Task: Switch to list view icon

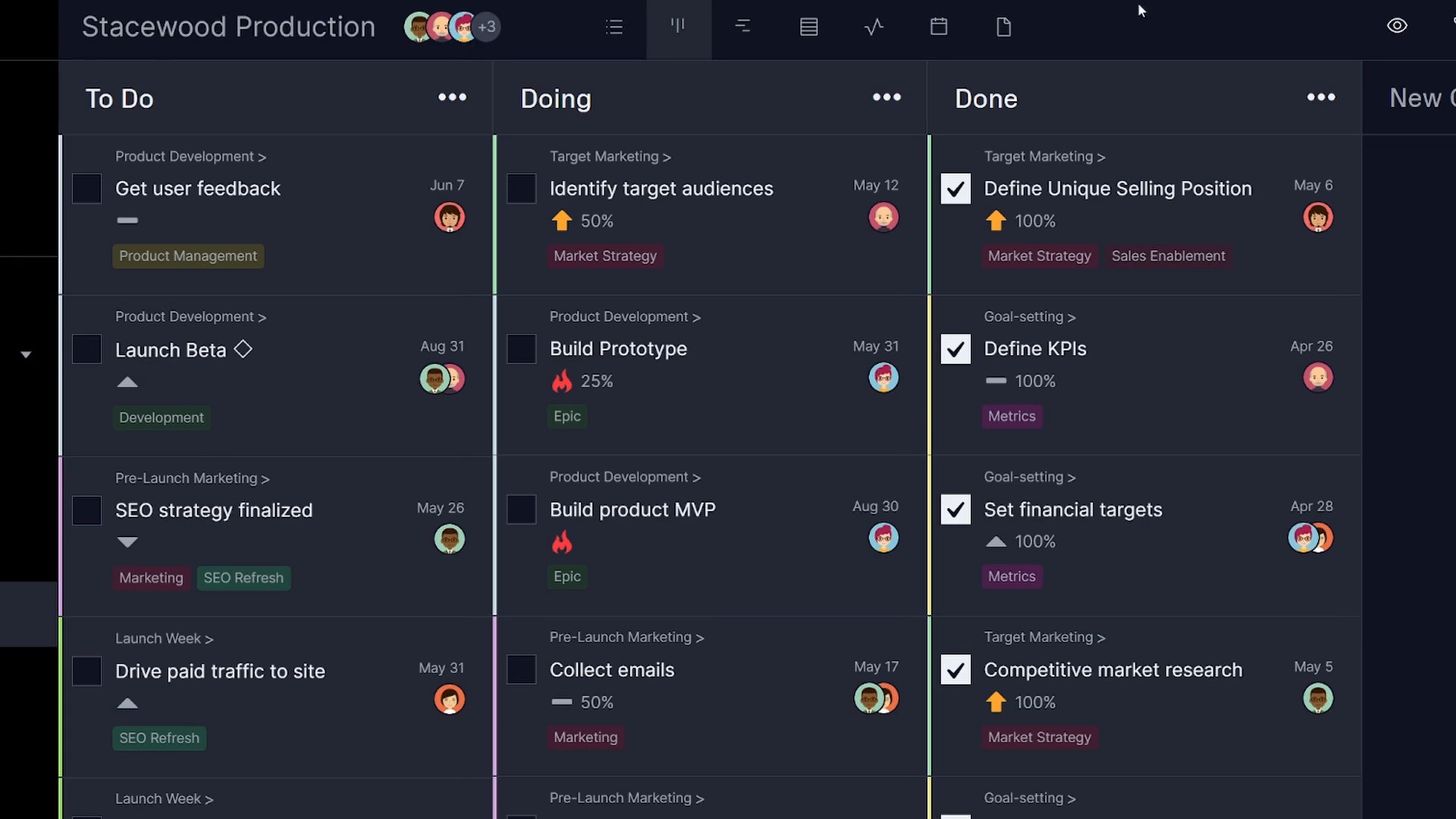Action: 614,27
